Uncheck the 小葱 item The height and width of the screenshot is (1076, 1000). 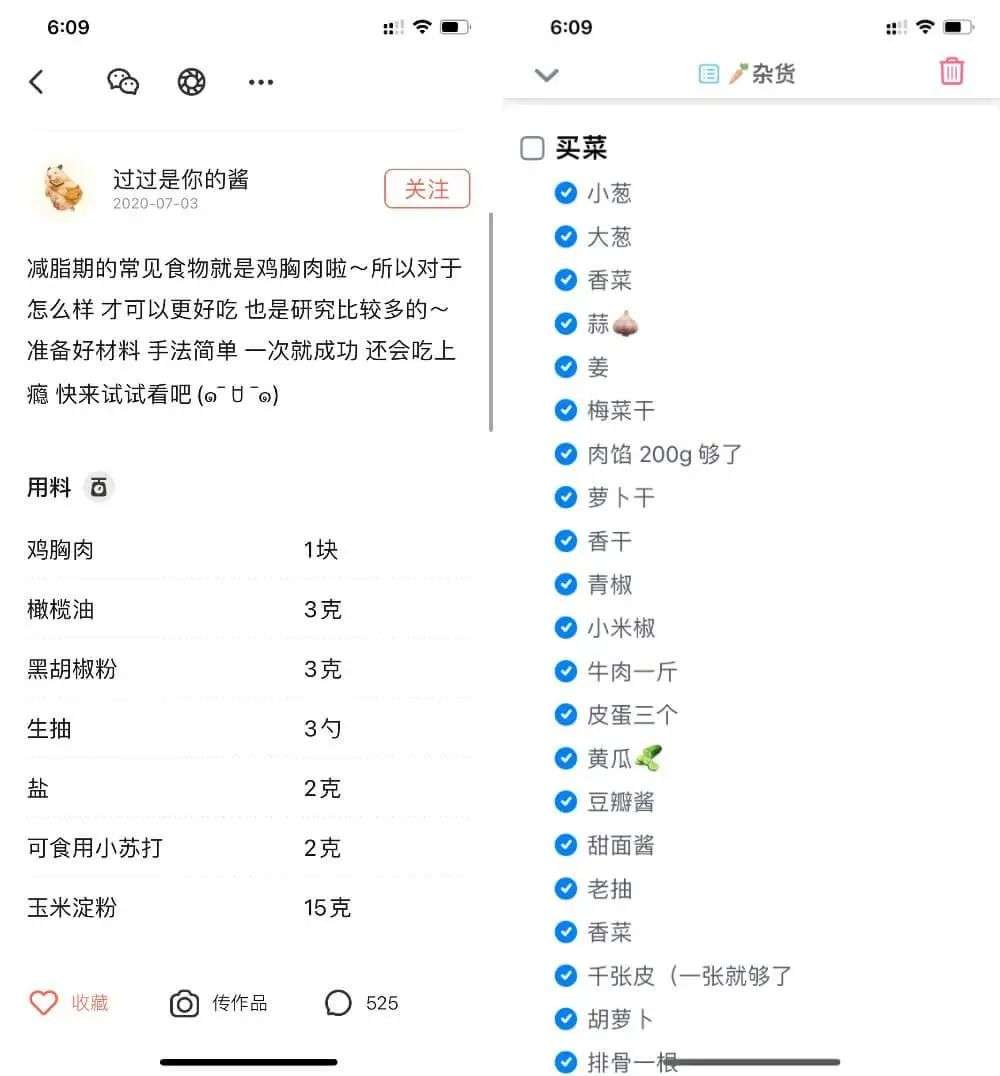click(566, 193)
